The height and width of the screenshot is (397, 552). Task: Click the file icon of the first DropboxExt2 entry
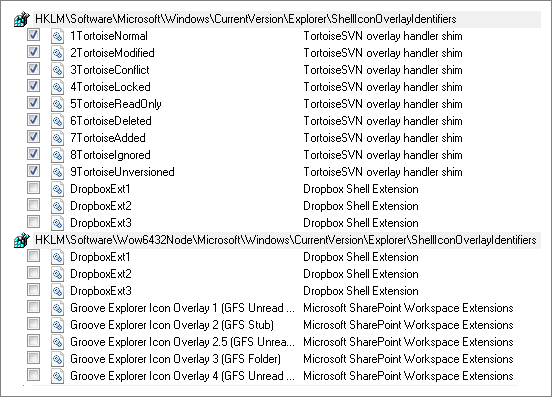pos(57,206)
